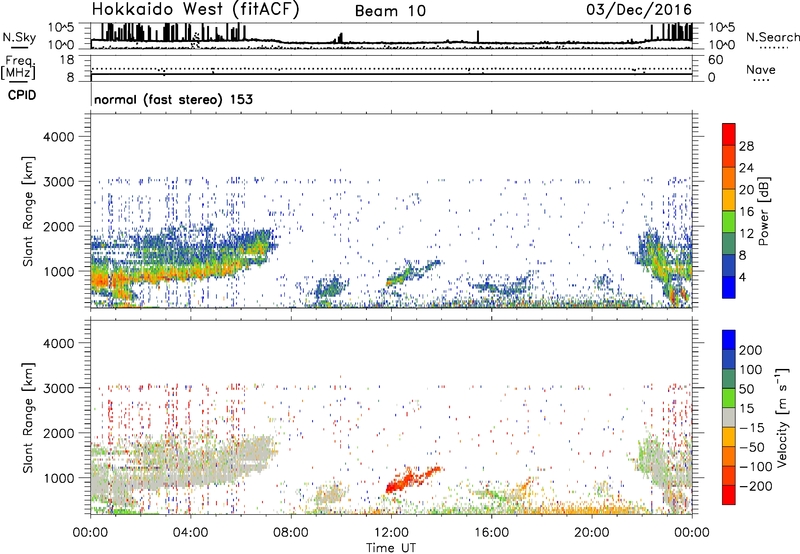
Task: Select the -15 tick on Velocity colorbar
Action: tap(752, 428)
